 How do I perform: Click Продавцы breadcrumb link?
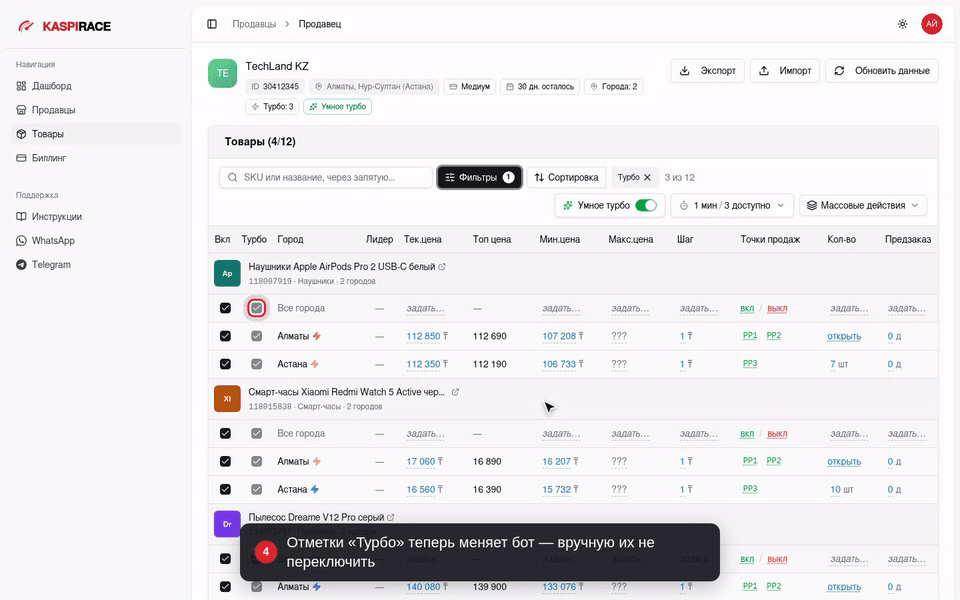[x=254, y=24]
